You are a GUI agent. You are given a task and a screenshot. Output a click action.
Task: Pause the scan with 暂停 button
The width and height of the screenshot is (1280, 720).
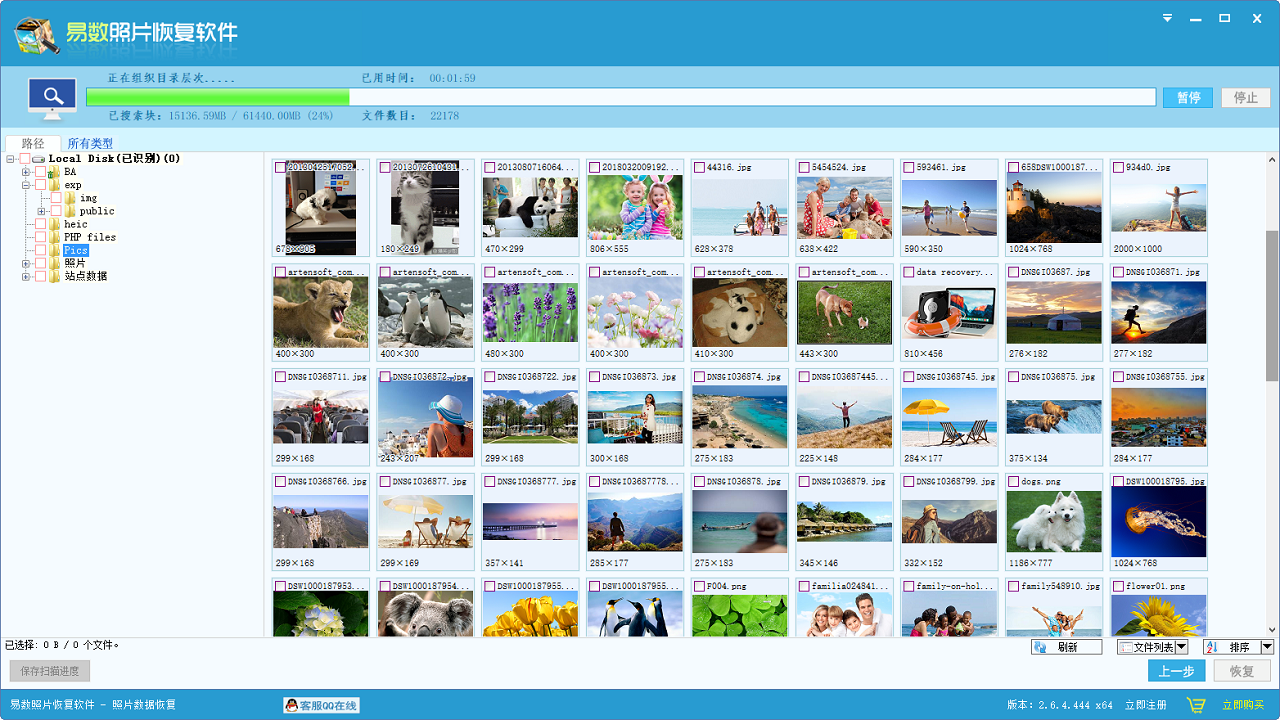[1187, 98]
